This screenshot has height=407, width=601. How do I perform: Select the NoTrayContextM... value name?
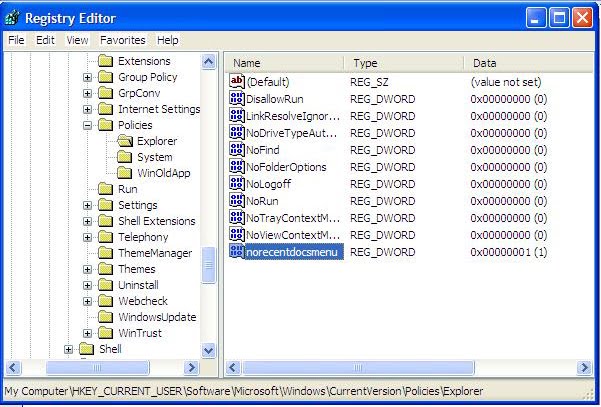pos(293,218)
